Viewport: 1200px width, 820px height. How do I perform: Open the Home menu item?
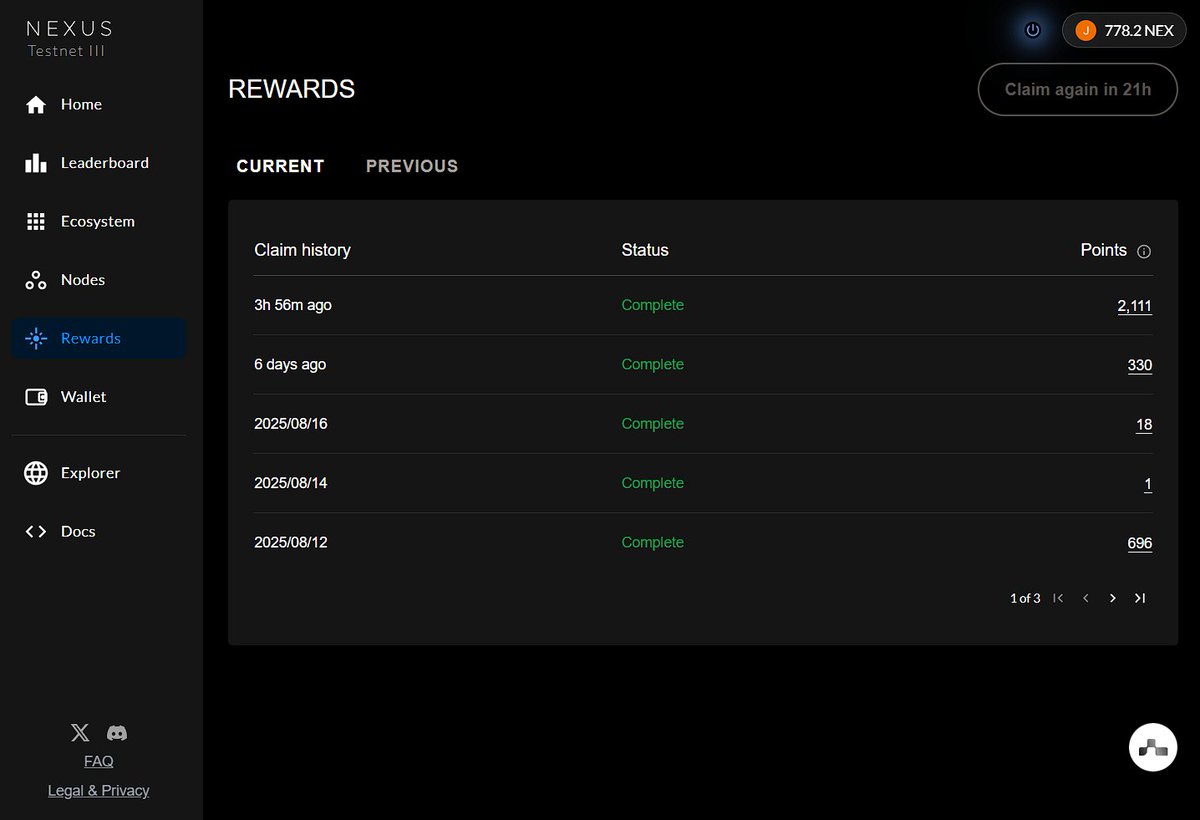click(x=98, y=105)
